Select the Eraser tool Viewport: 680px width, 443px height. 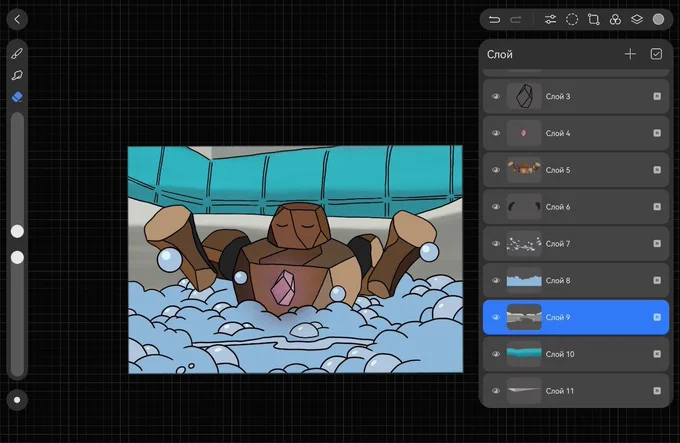(x=17, y=97)
